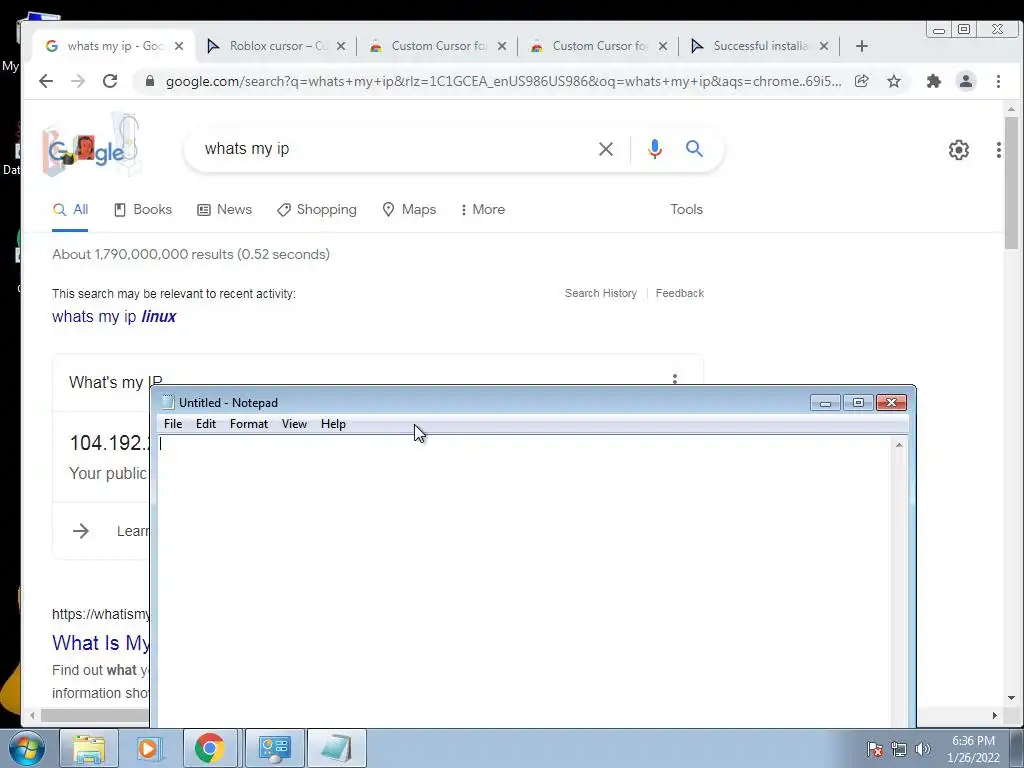Image resolution: width=1024 pixels, height=768 pixels.
Task: Close the Roblox cursor tab
Action: (341, 46)
